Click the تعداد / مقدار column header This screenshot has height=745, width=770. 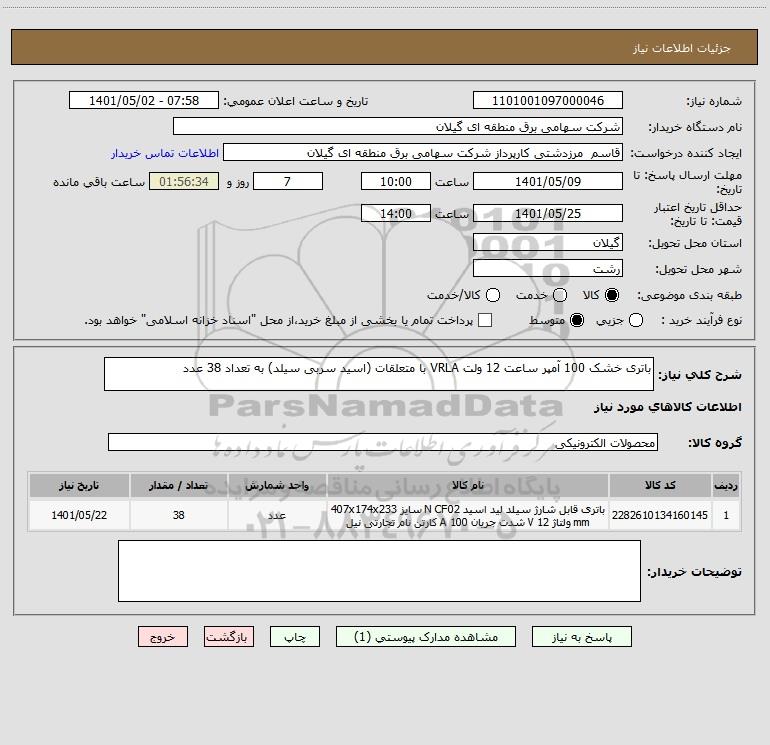[179, 485]
